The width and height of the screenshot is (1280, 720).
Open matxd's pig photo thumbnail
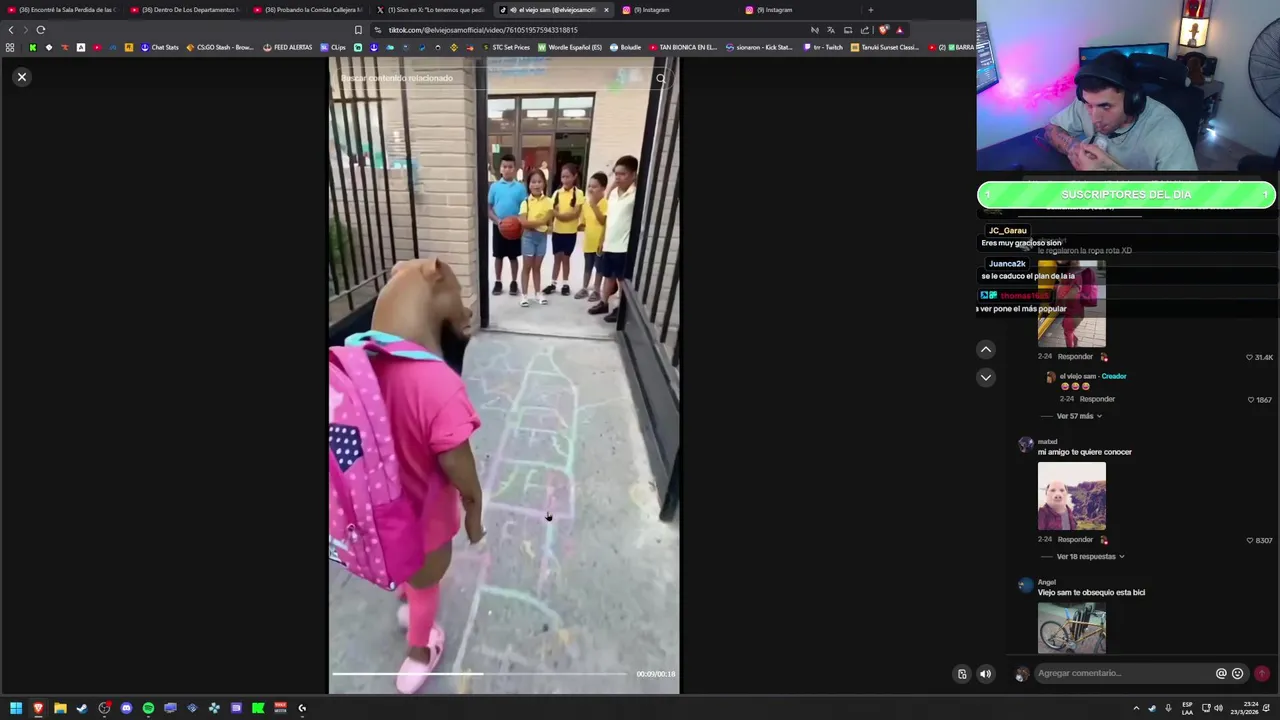pos(1072,496)
